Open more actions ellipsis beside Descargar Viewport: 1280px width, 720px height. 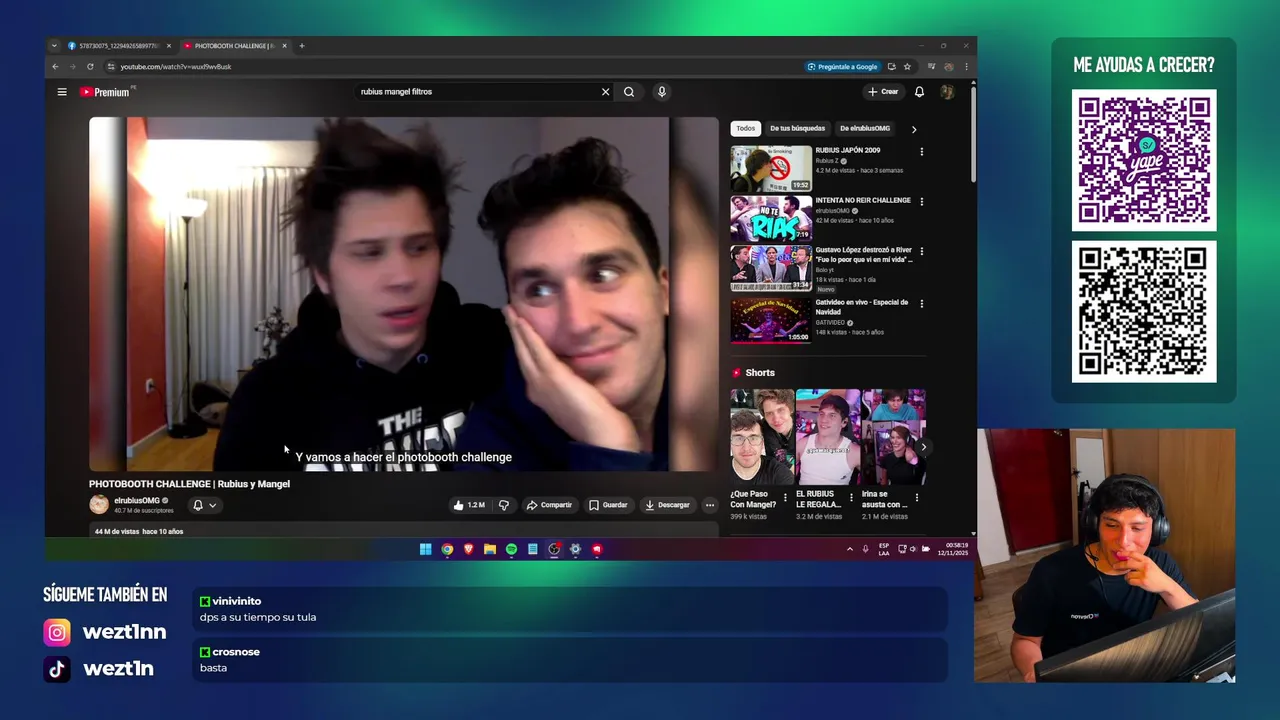click(x=710, y=505)
